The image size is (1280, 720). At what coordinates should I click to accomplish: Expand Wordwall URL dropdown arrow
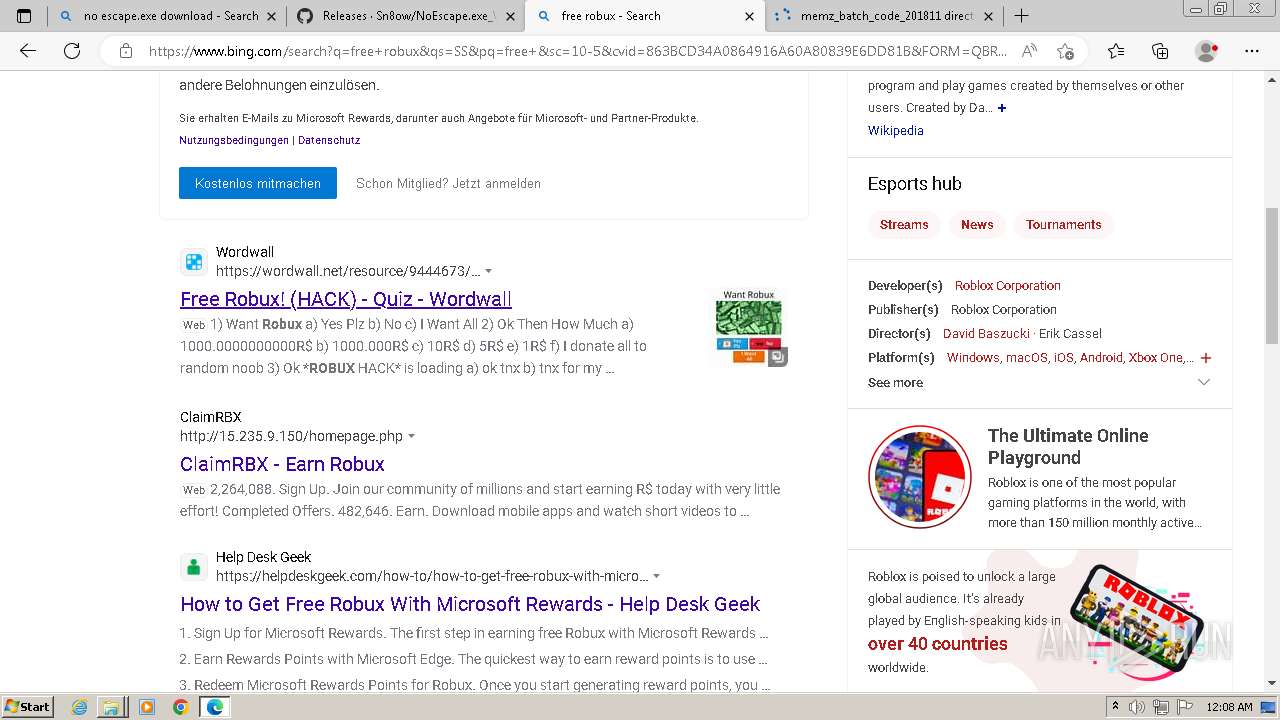(488, 271)
